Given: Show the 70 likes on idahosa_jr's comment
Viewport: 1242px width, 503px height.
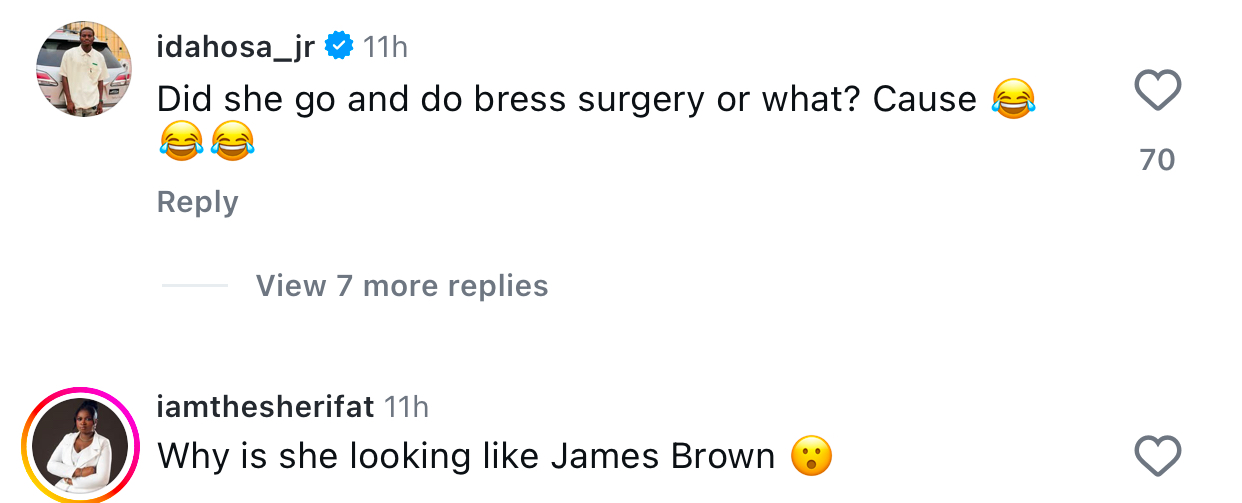Looking at the screenshot, I should click(1158, 160).
